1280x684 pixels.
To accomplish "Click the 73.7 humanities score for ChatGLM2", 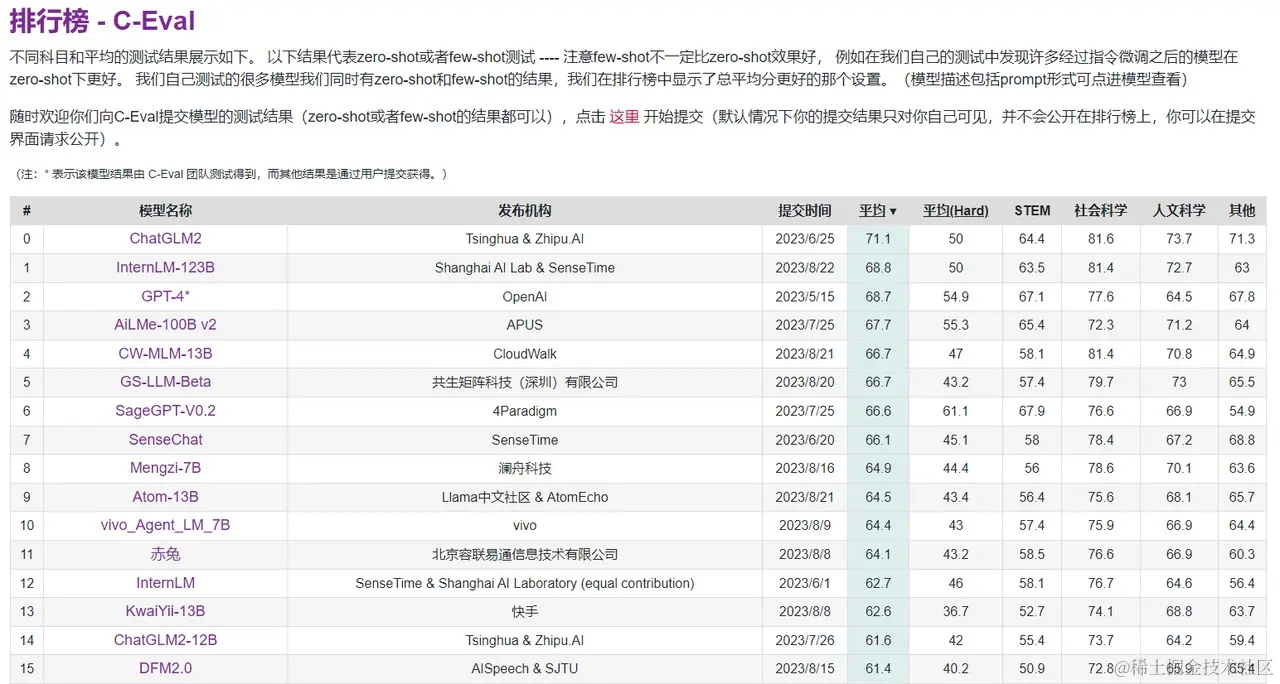I will click(x=1179, y=239).
